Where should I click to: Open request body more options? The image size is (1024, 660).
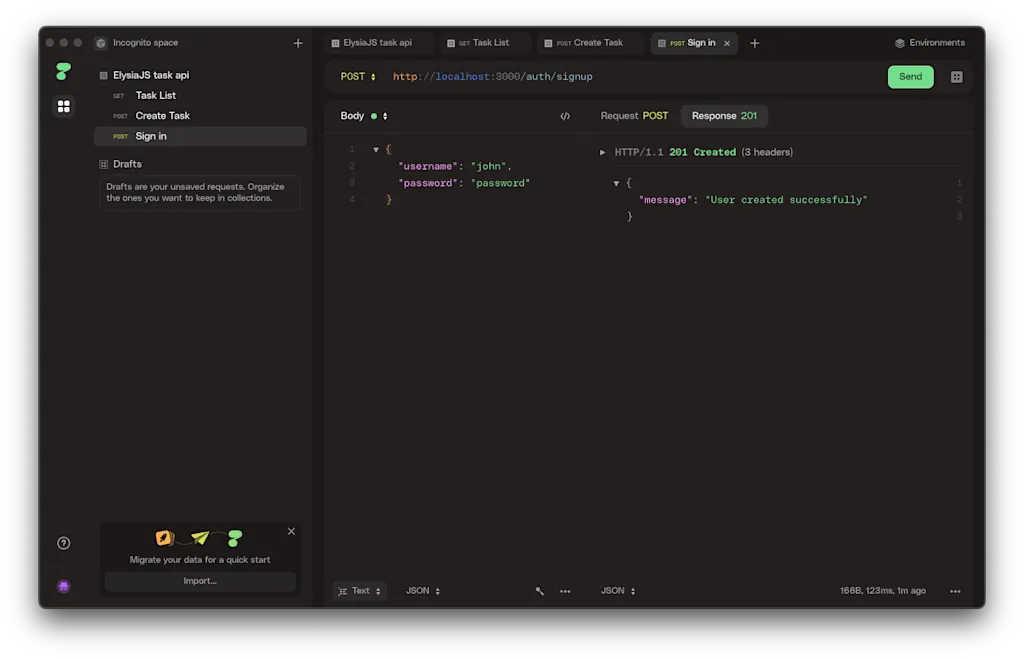pos(565,591)
